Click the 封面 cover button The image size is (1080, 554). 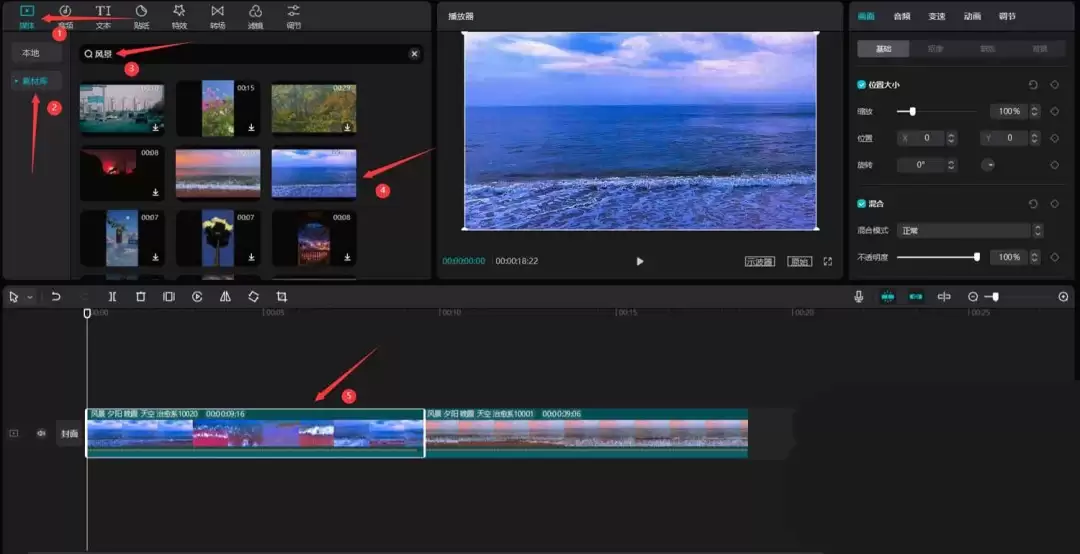coord(69,434)
